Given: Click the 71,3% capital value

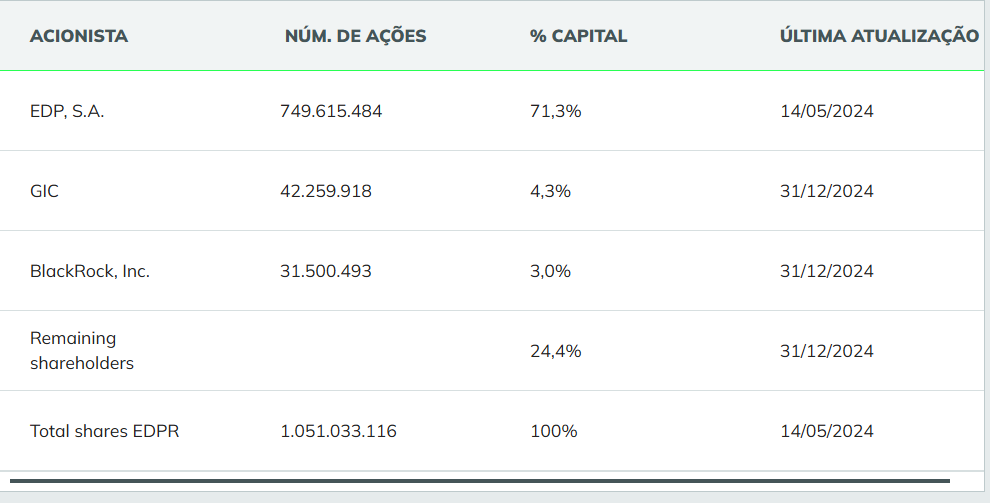Looking at the screenshot, I should point(555,111).
